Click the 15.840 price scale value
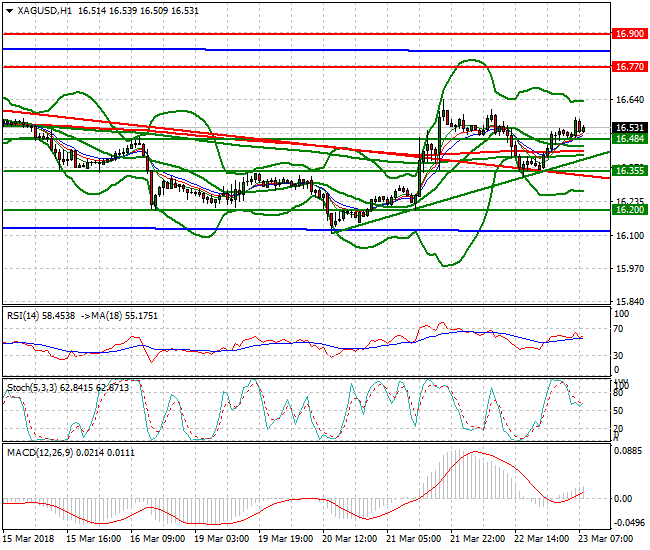The width and height of the screenshot is (650, 550). (629, 302)
